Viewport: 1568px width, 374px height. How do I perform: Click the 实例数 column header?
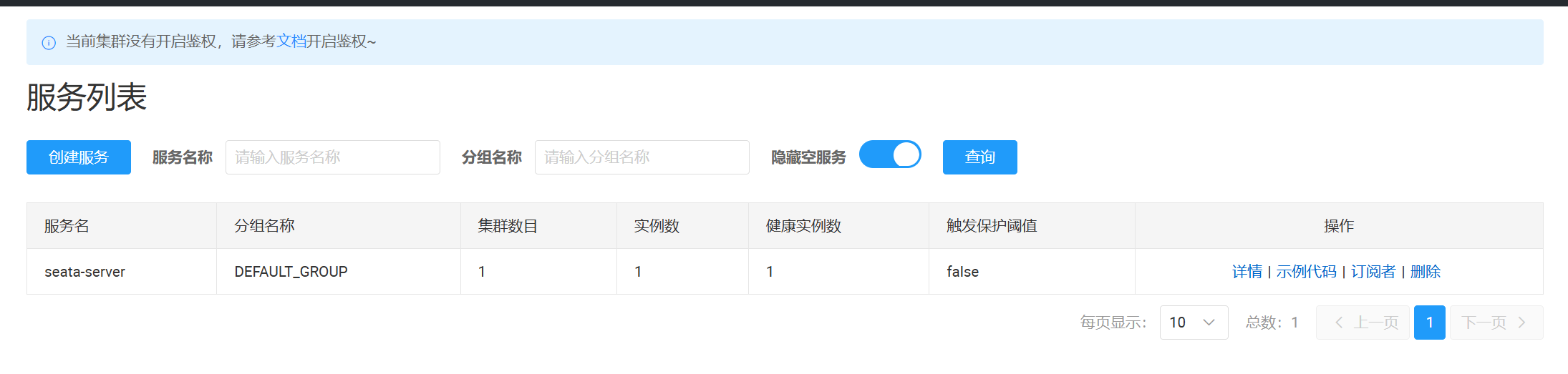pyautogui.click(x=682, y=226)
